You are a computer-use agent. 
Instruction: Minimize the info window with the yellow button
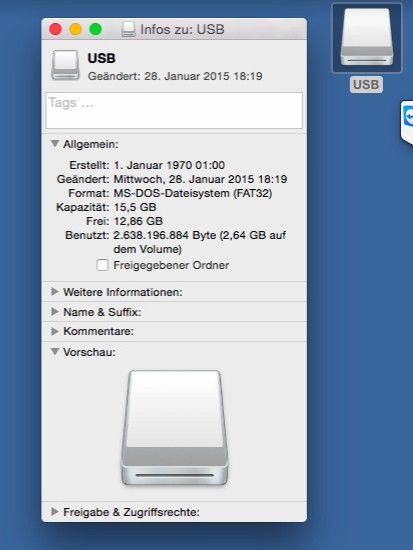(x=75, y=29)
